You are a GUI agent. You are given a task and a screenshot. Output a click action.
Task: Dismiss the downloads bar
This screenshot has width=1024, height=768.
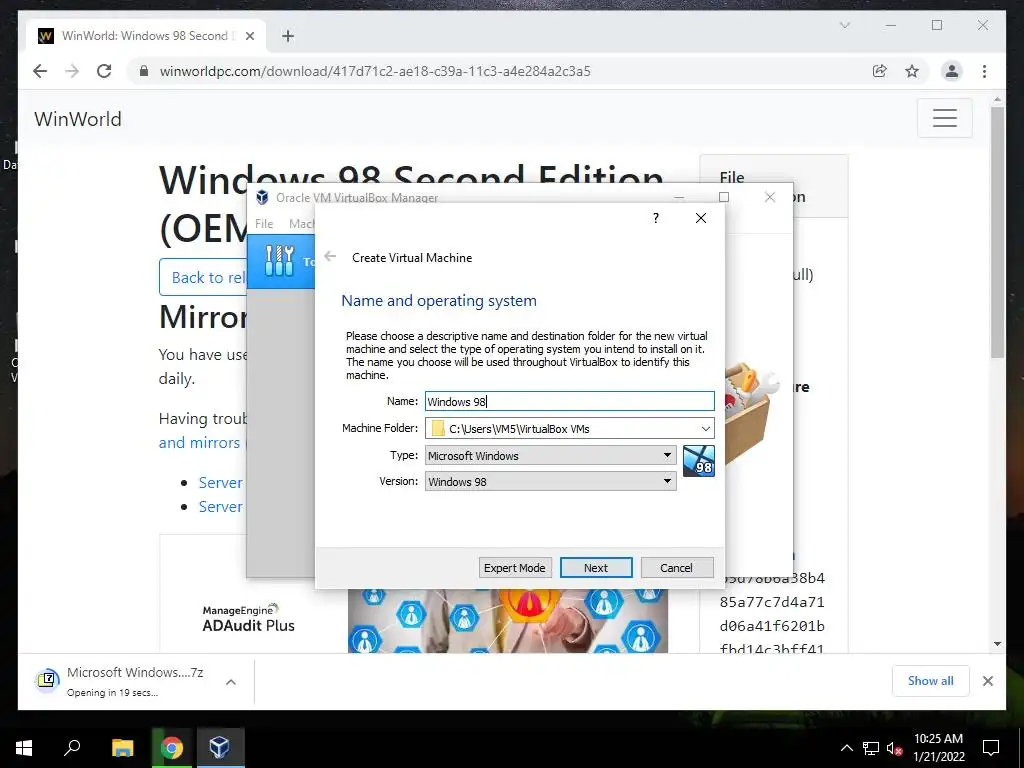987,680
